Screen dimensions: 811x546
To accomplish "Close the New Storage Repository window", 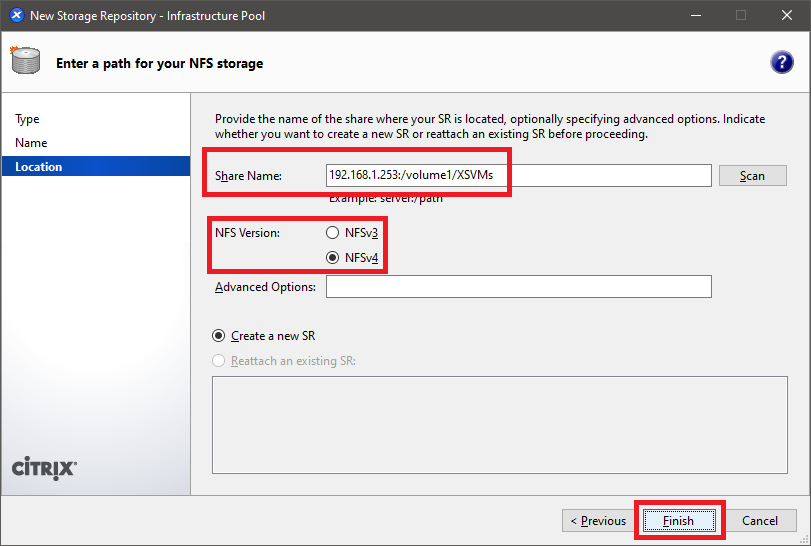I will point(787,15).
